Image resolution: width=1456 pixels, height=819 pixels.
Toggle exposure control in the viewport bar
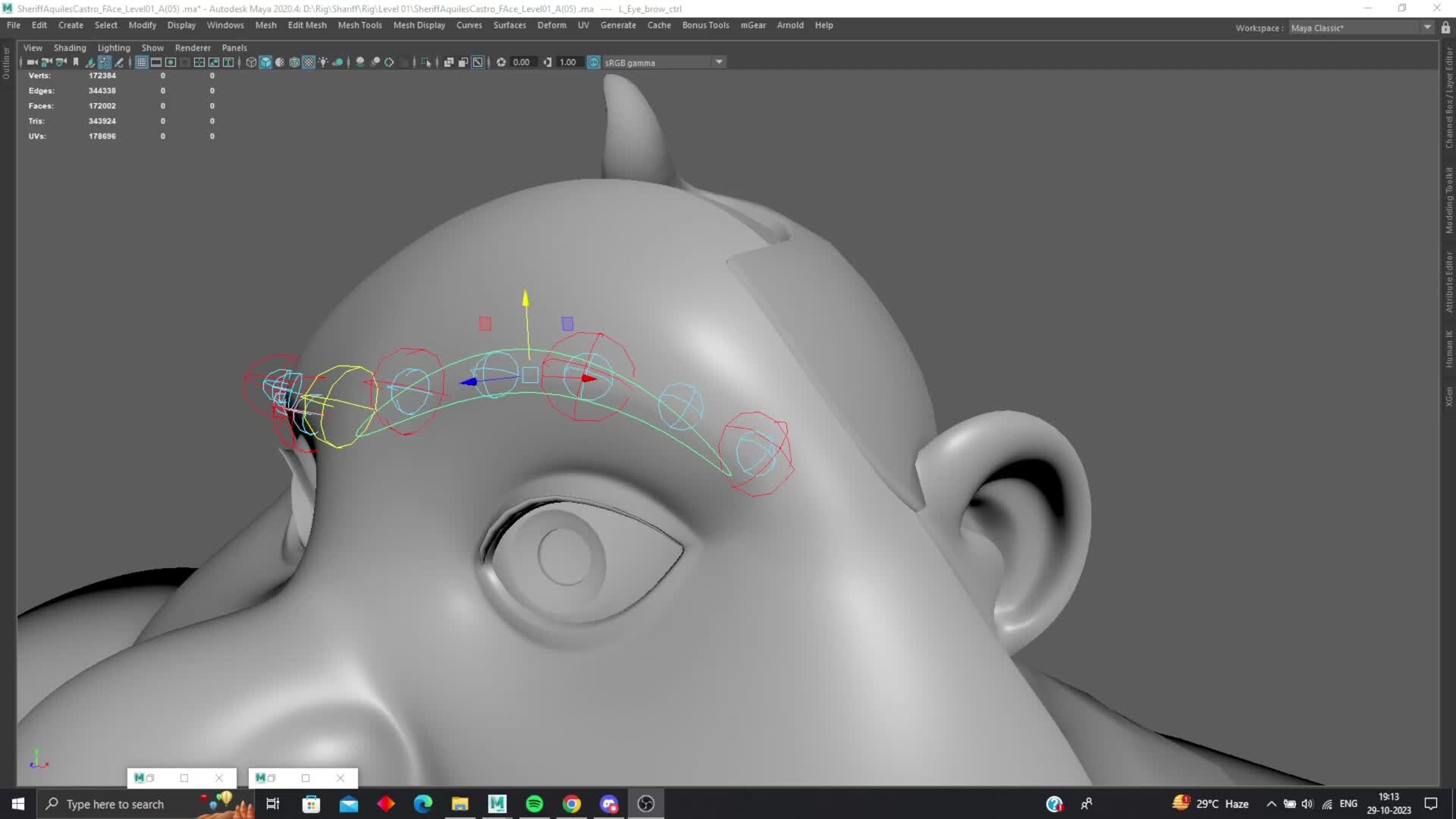click(x=500, y=62)
